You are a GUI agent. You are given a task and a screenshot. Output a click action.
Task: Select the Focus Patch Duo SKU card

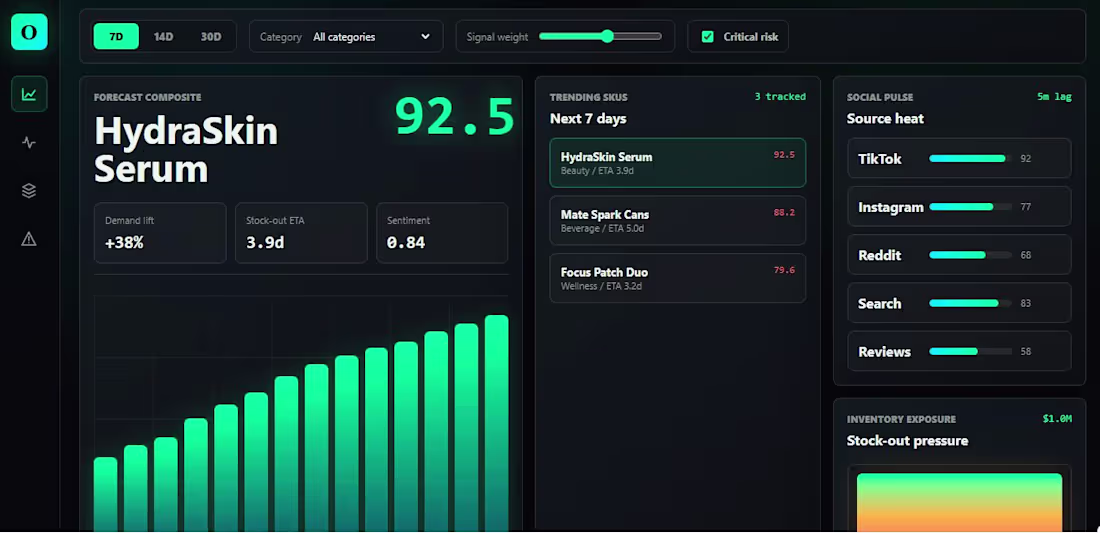click(678, 278)
